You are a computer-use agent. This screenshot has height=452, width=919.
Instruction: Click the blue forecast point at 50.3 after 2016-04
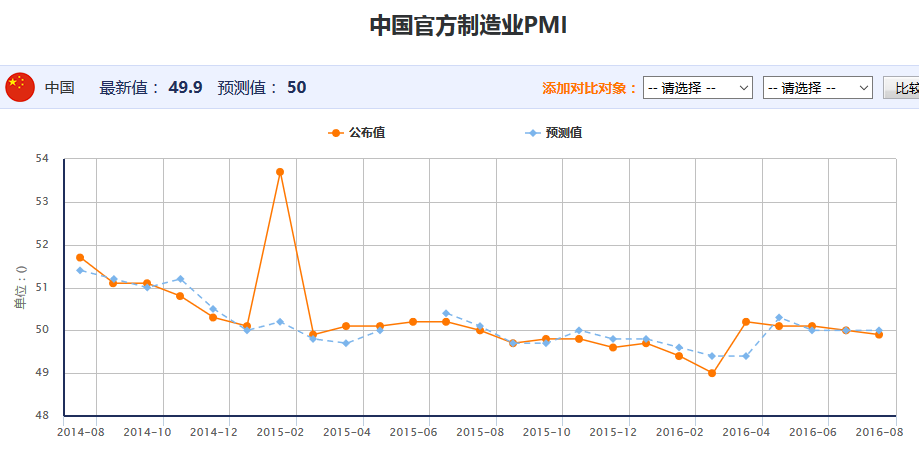coord(779,317)
